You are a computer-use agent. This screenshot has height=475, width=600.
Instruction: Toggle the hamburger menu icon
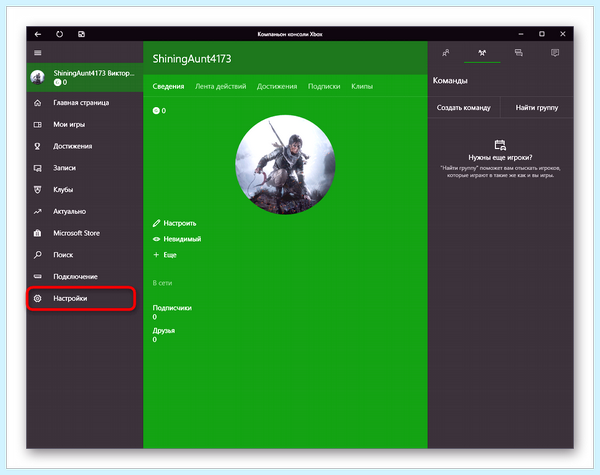tap(38, 52)
